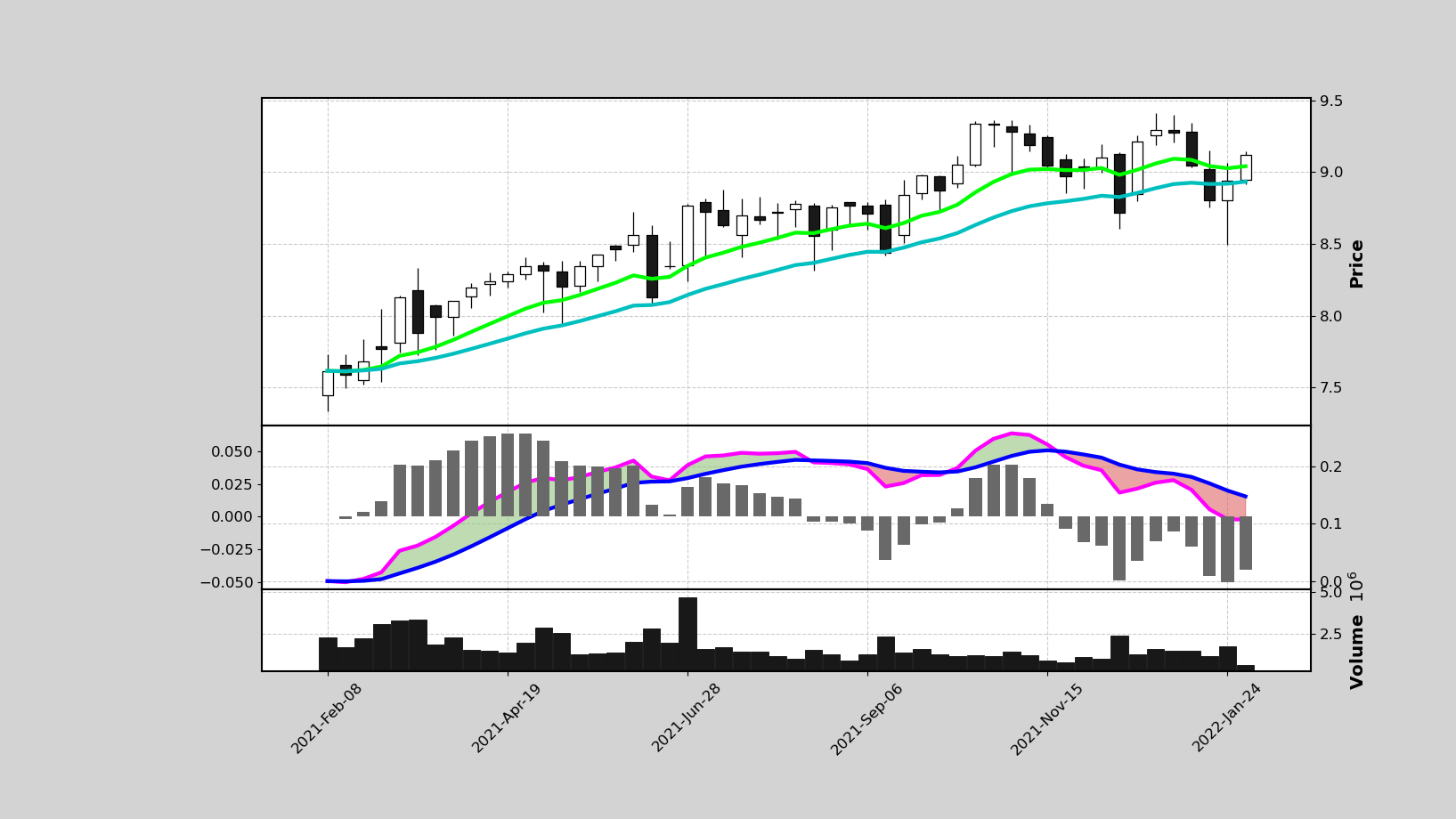
Task: Click the "Volume" axis title
Action: click(1356, 652)
